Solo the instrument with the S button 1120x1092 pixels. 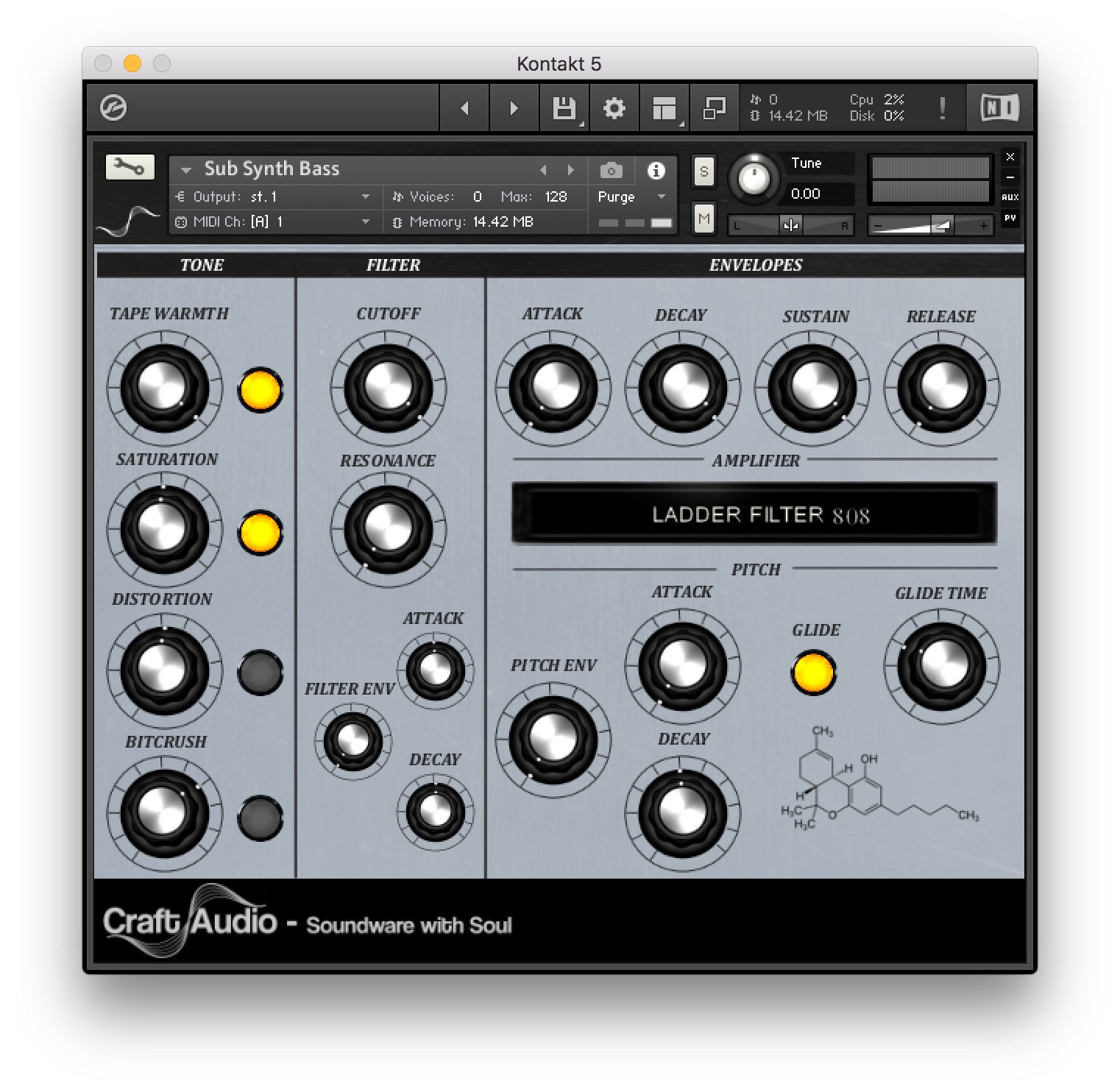703,170
